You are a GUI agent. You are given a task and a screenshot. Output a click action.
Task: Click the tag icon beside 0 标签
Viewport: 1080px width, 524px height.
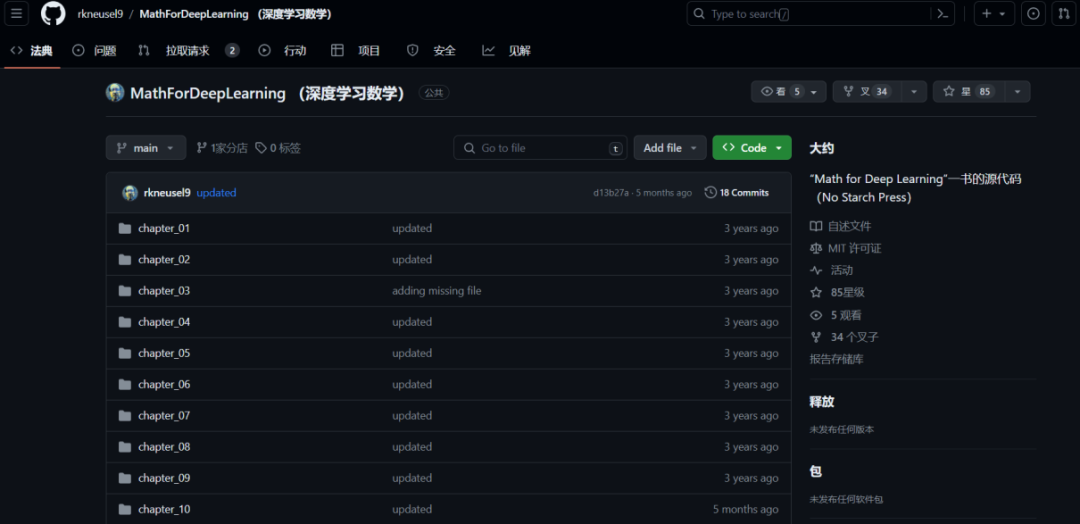[x=261, y=148]
